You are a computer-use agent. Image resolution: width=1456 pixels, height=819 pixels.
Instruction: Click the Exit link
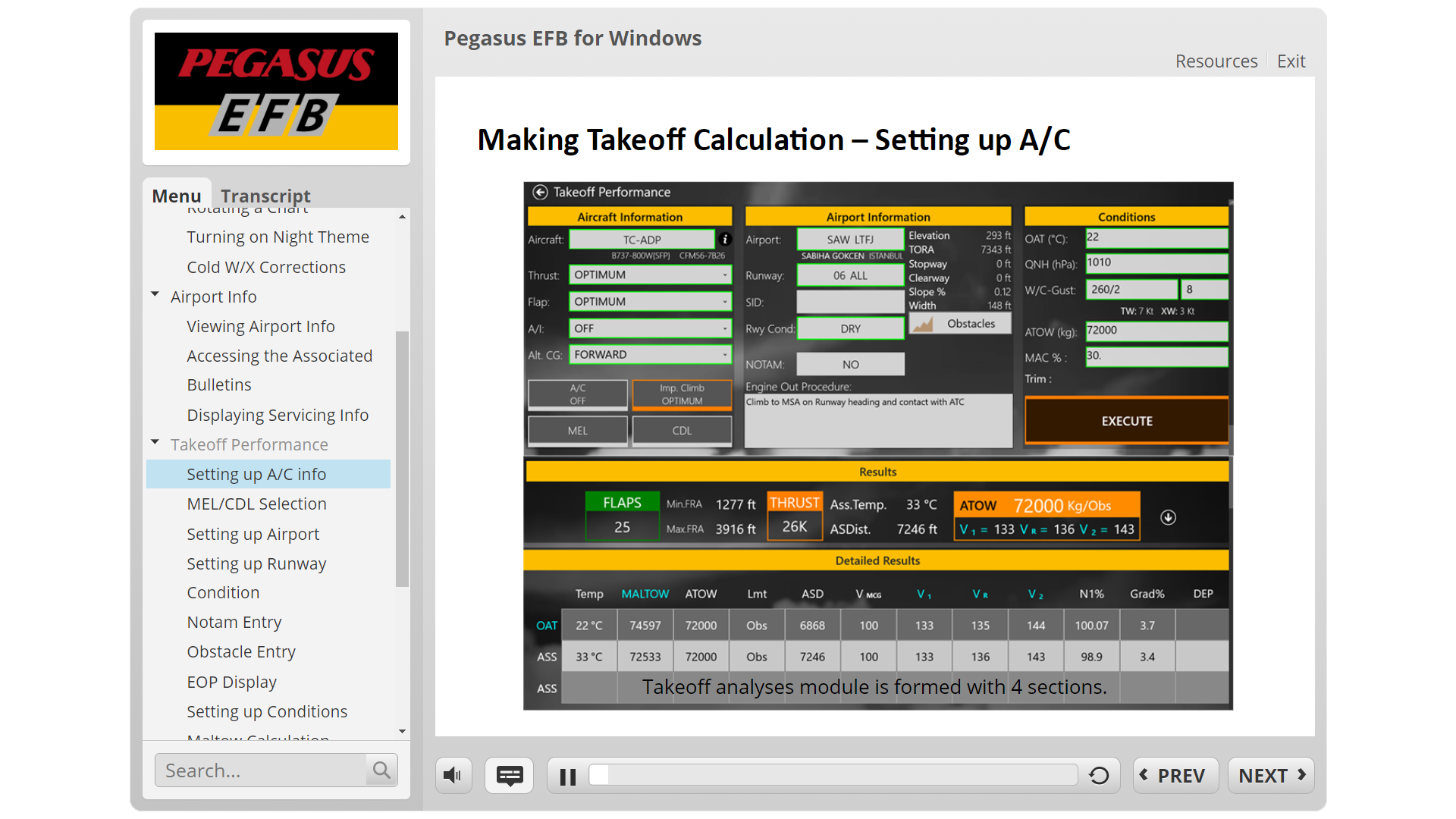[1291, 61]
